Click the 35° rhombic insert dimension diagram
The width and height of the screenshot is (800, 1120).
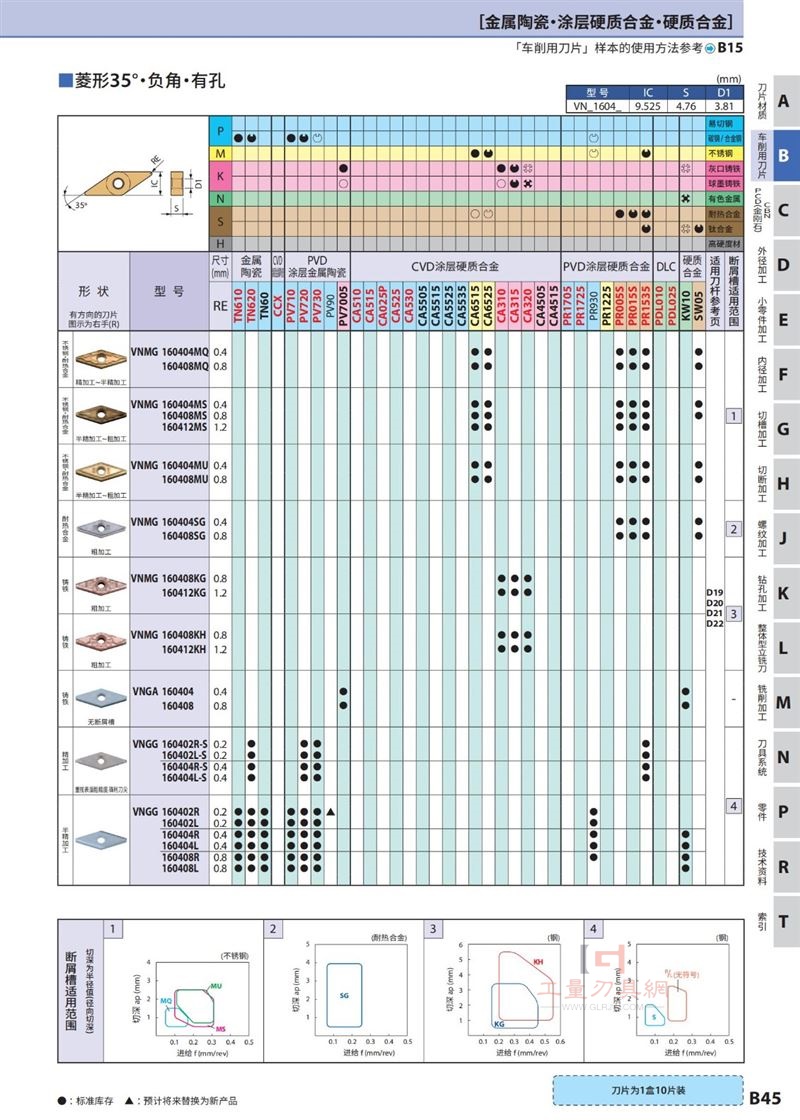[133, 183]
